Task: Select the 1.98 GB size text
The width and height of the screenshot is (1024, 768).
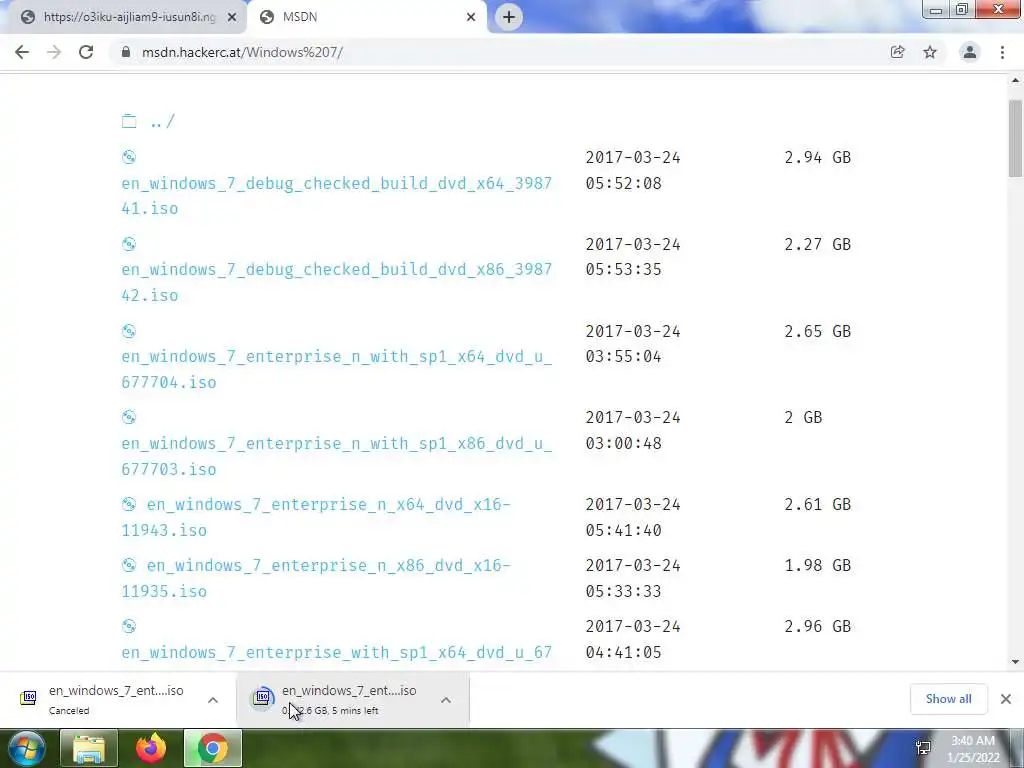Action: click(818, 565)
